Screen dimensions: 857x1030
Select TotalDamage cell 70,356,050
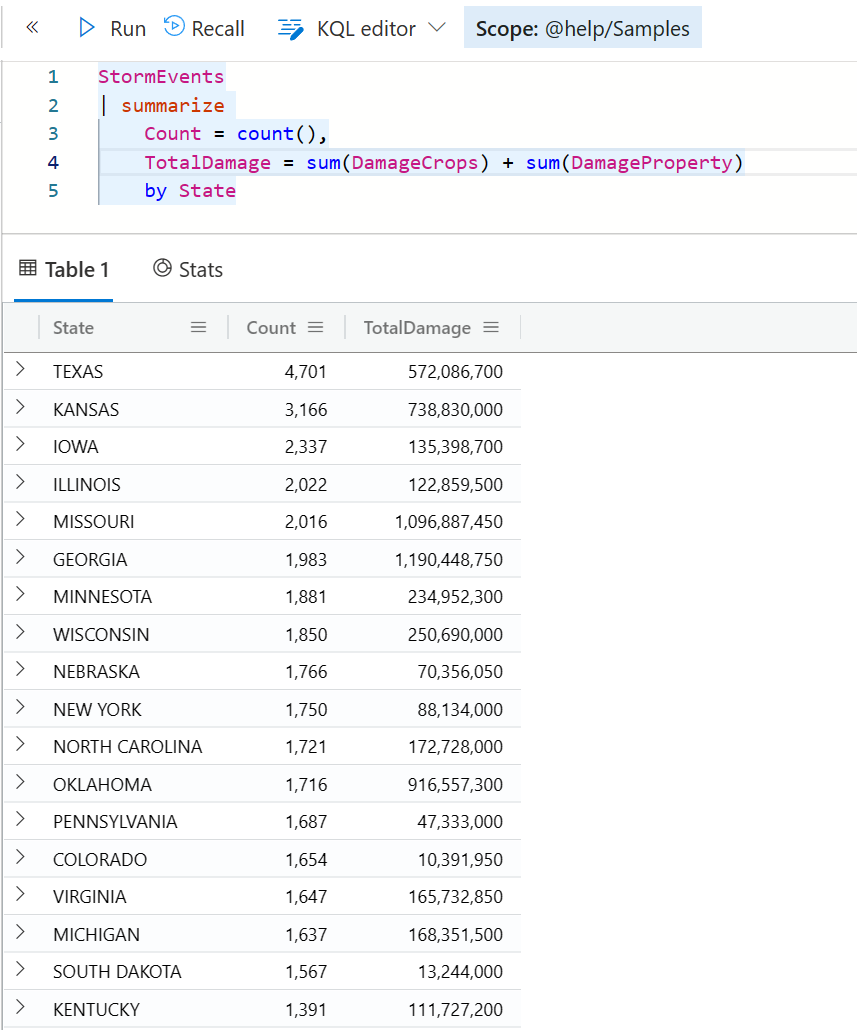[460, 671]
